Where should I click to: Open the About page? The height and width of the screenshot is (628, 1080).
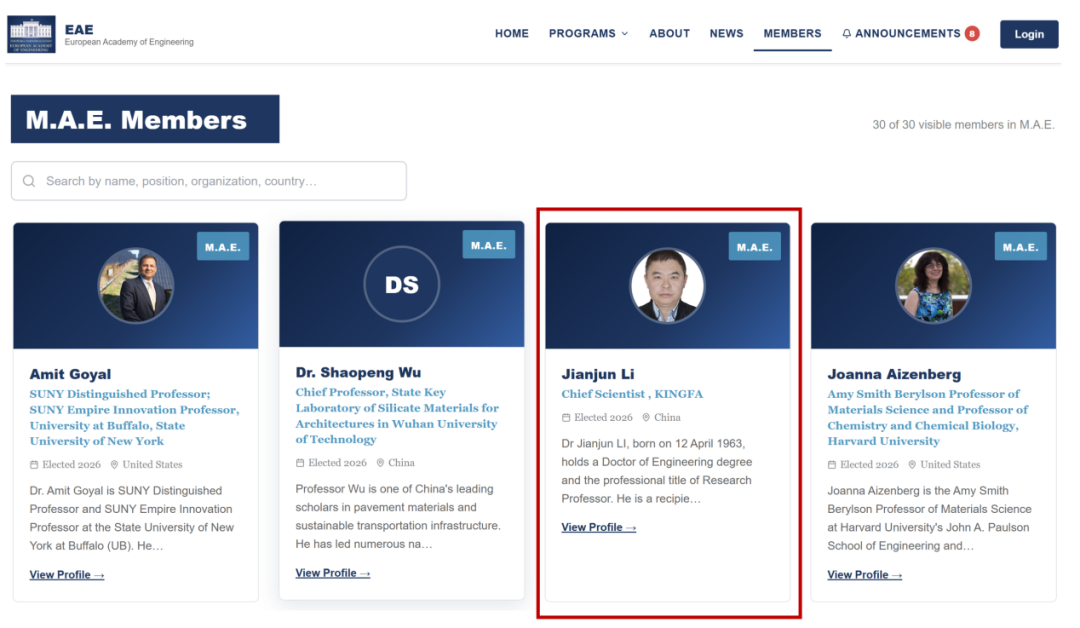pos(669,34)
